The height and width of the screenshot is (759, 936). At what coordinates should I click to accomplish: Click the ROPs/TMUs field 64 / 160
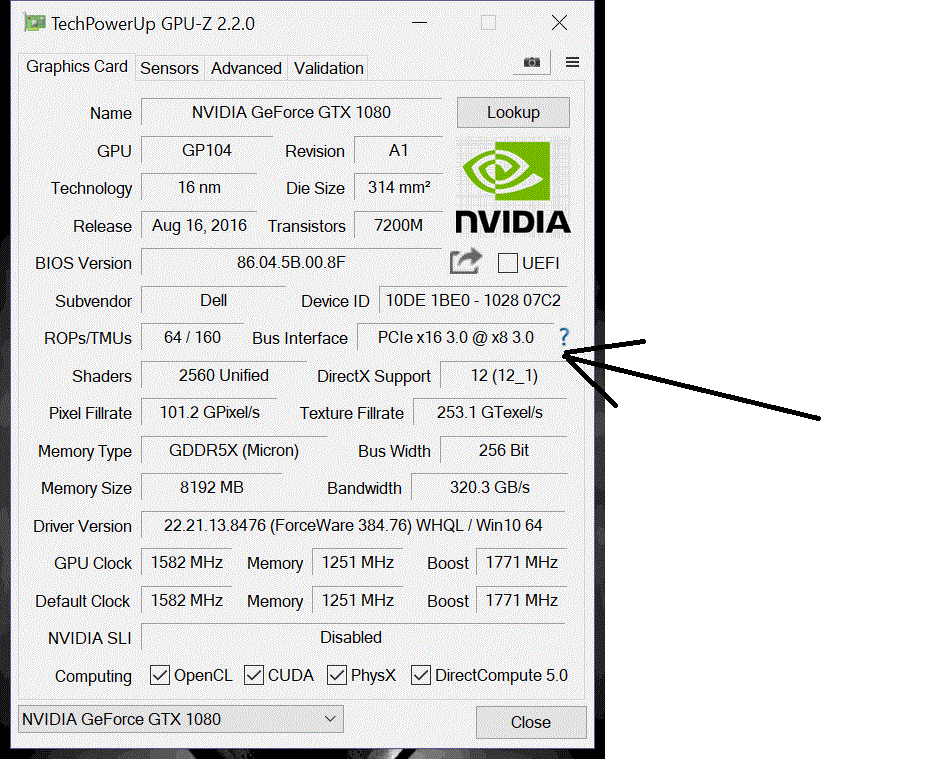[192, 337]
